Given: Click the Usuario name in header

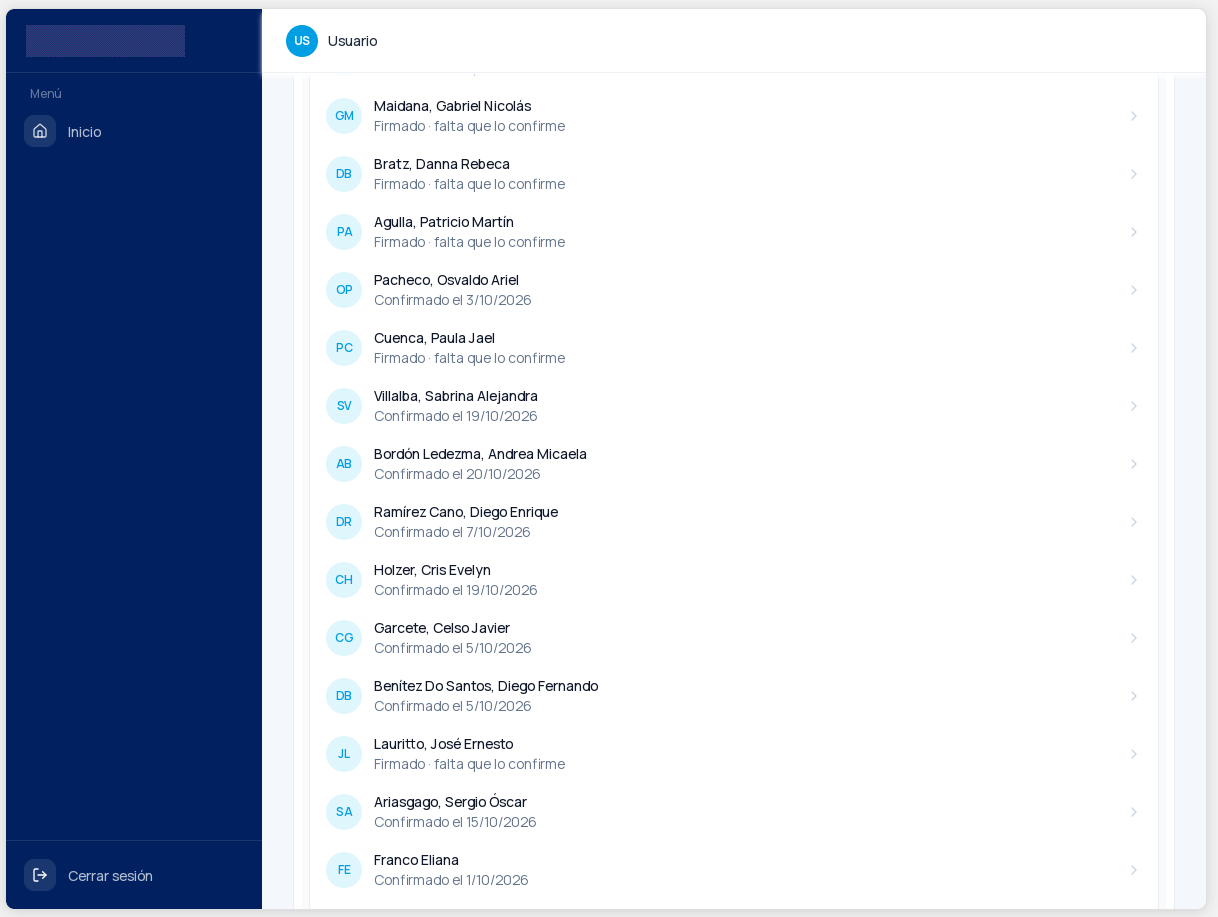Looking at the screenshot, I should (353, 41).
